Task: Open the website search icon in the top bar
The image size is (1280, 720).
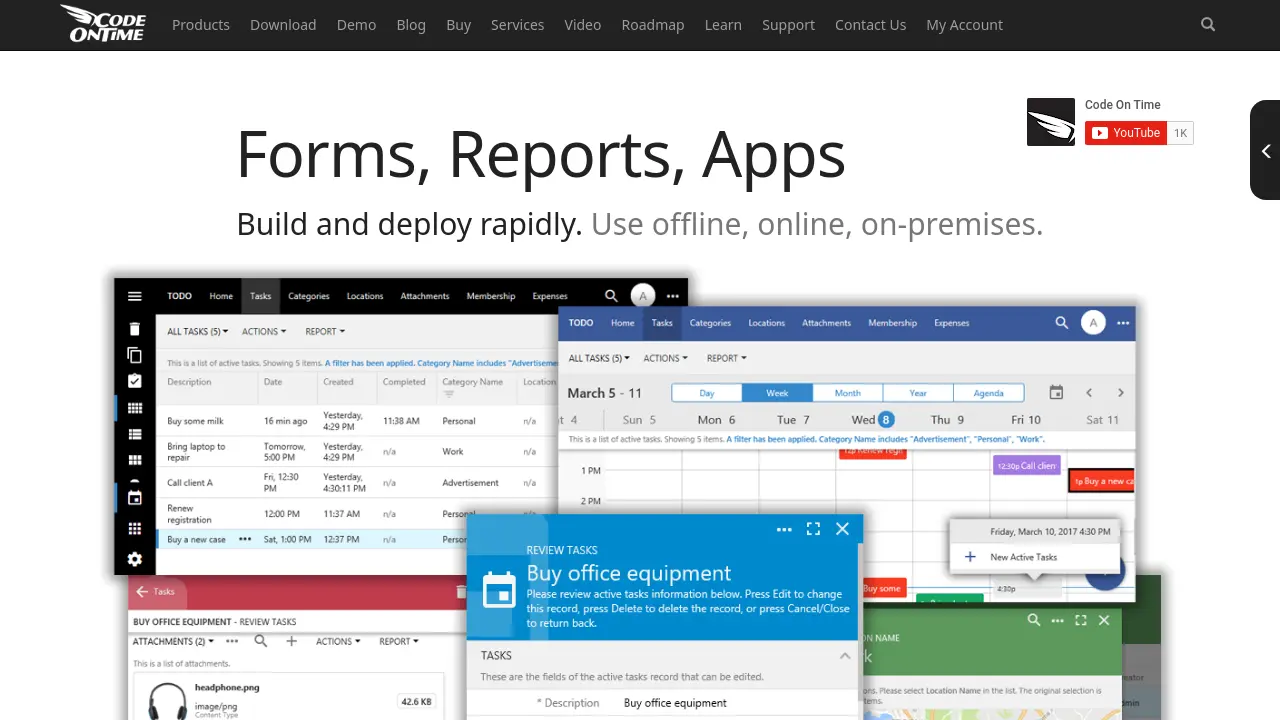Action: [1208, 24]
